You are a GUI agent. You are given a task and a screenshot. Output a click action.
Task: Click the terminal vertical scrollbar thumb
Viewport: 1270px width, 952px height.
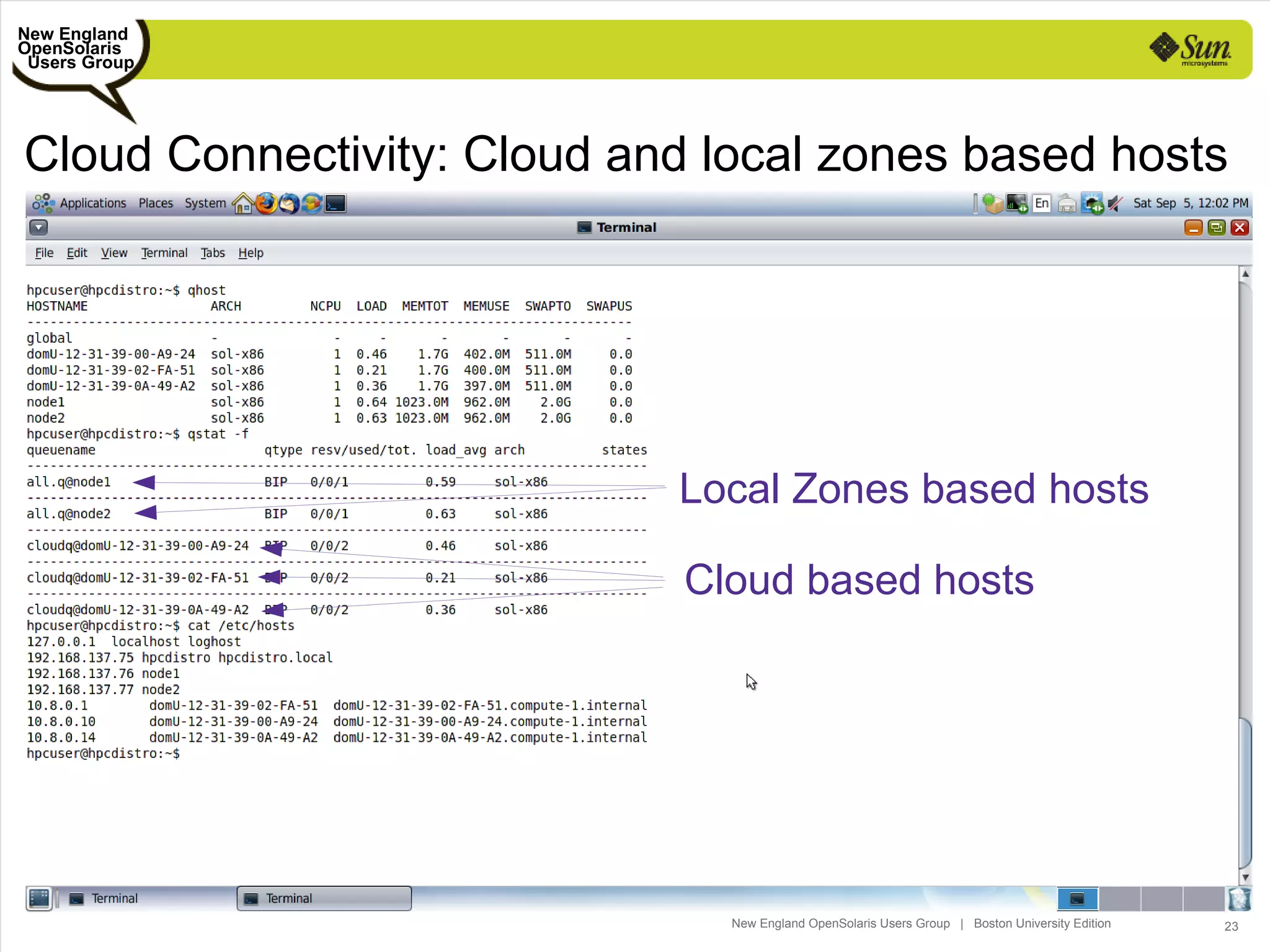[1245, 793]
